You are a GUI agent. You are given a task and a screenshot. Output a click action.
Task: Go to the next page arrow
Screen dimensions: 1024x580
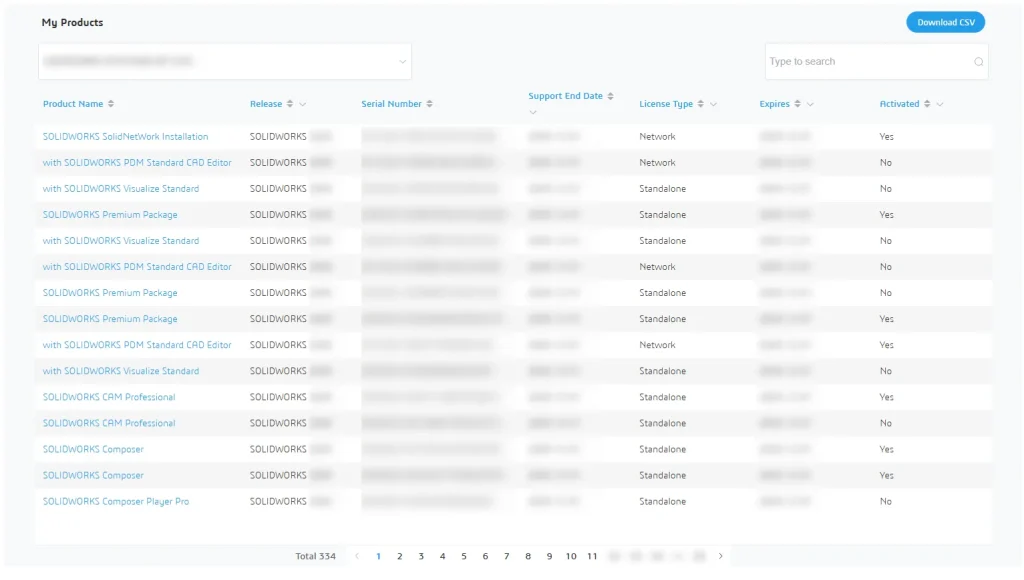pyautogui.click(x=721, y=556)
